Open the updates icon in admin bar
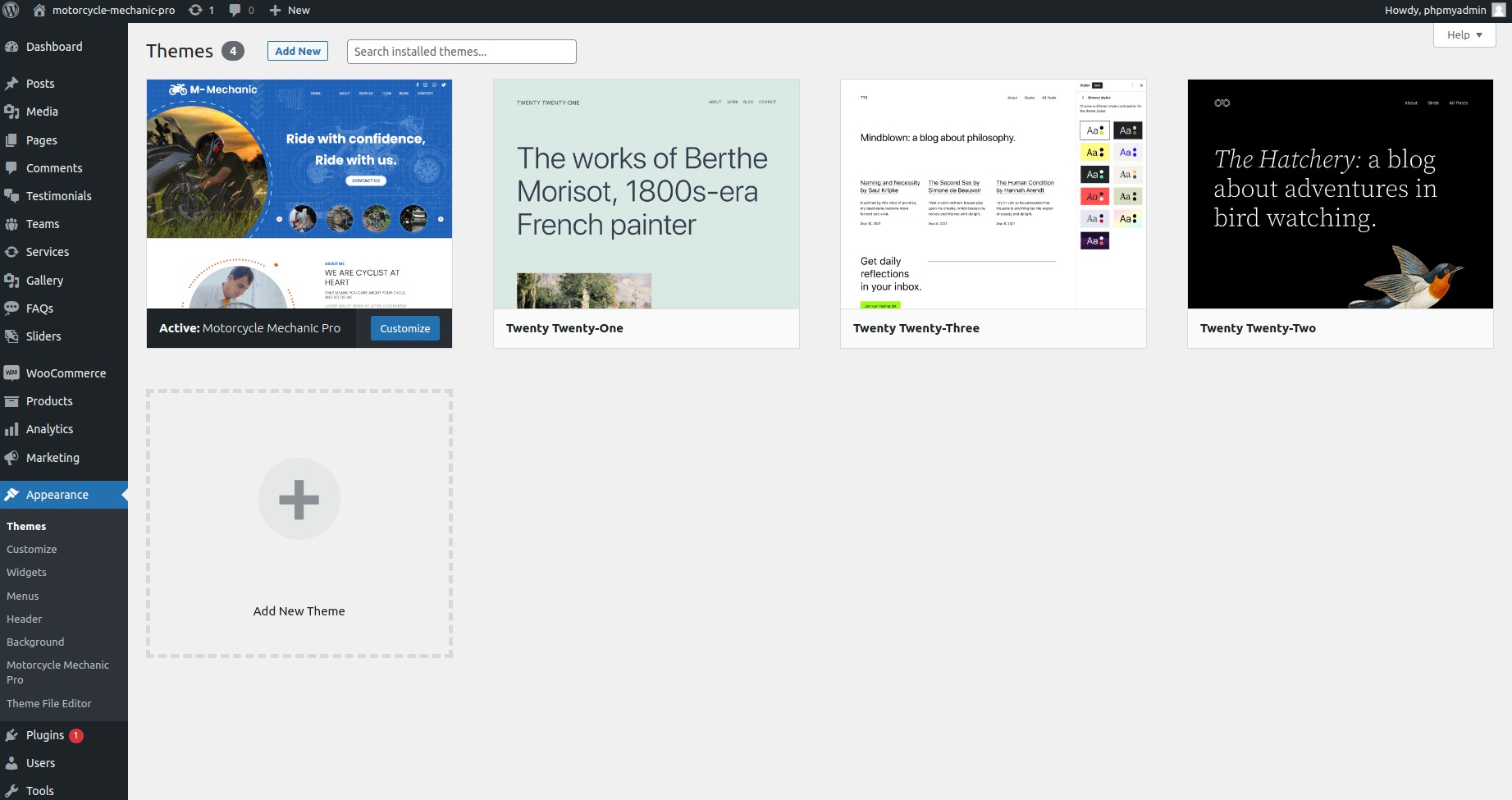1512x800 pixels. 195,11
